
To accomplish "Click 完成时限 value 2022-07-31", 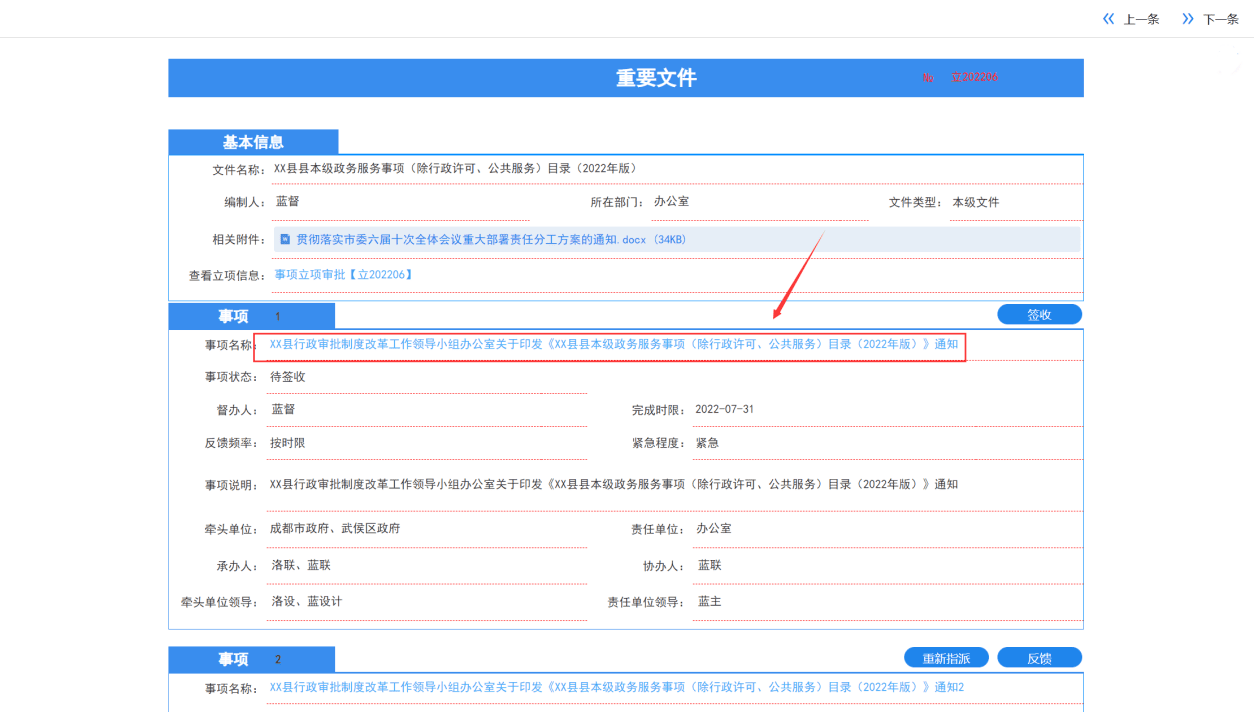I will coord(724,410).
